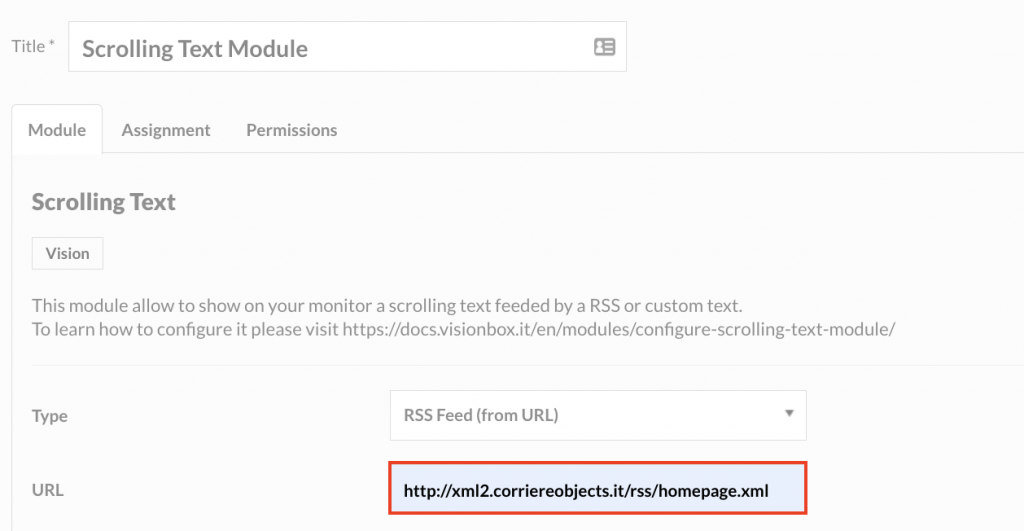
Task: Click the Scrolling Text section heading
Action: click(103, 202)
